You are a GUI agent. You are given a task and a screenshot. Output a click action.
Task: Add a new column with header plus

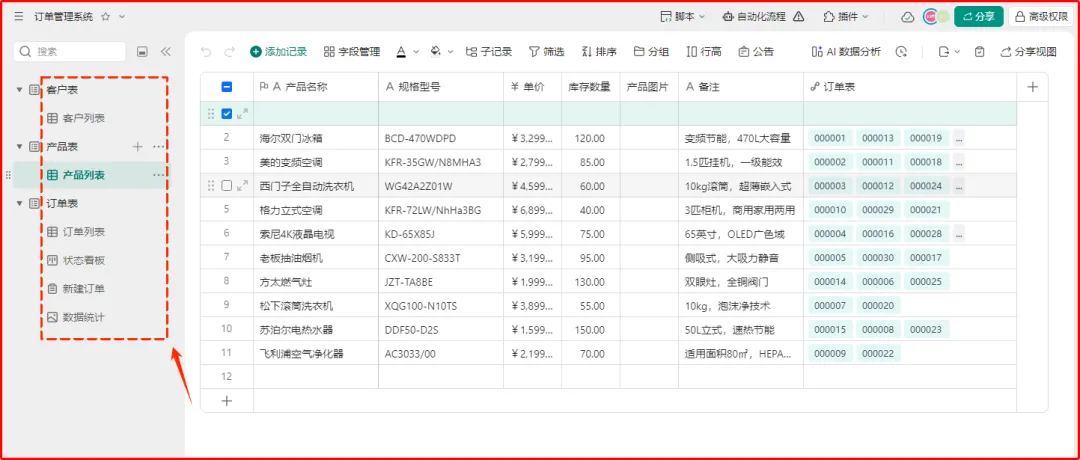pyautogui.click(x=1032, y=87)
